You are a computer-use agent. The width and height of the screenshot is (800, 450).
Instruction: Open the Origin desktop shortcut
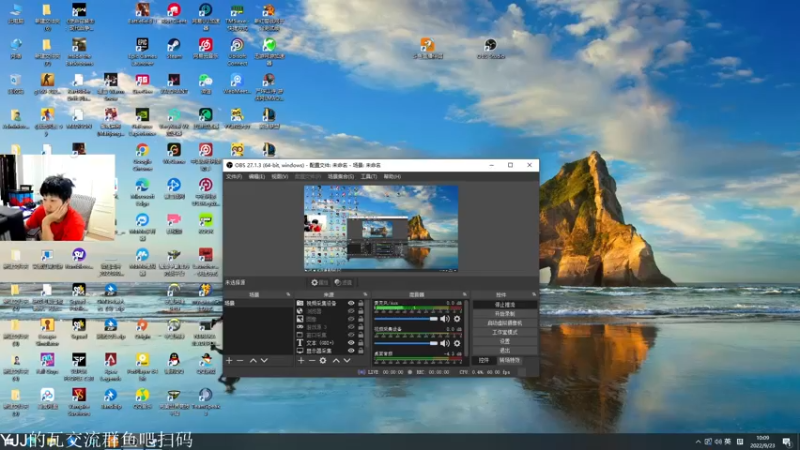[x=142, y=329]
